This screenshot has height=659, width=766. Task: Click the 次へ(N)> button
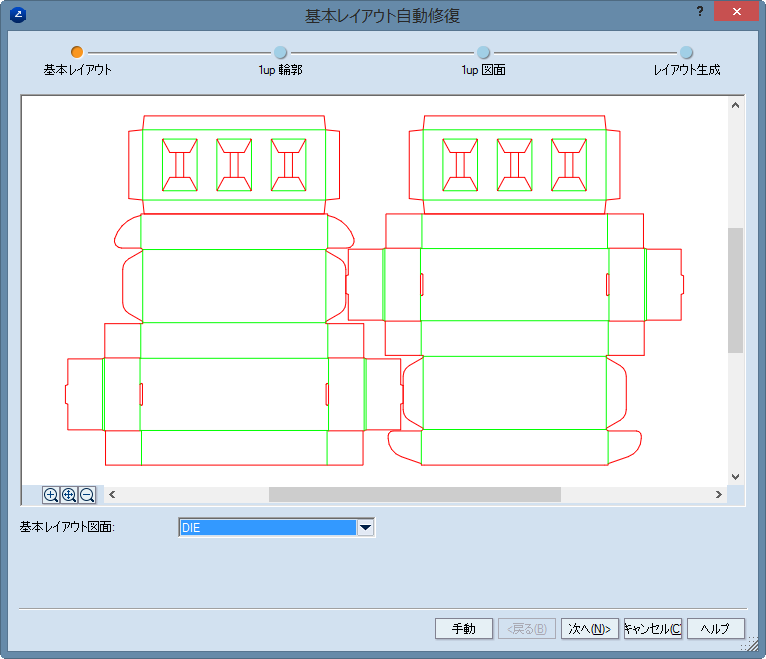click(x=590, y=628)
